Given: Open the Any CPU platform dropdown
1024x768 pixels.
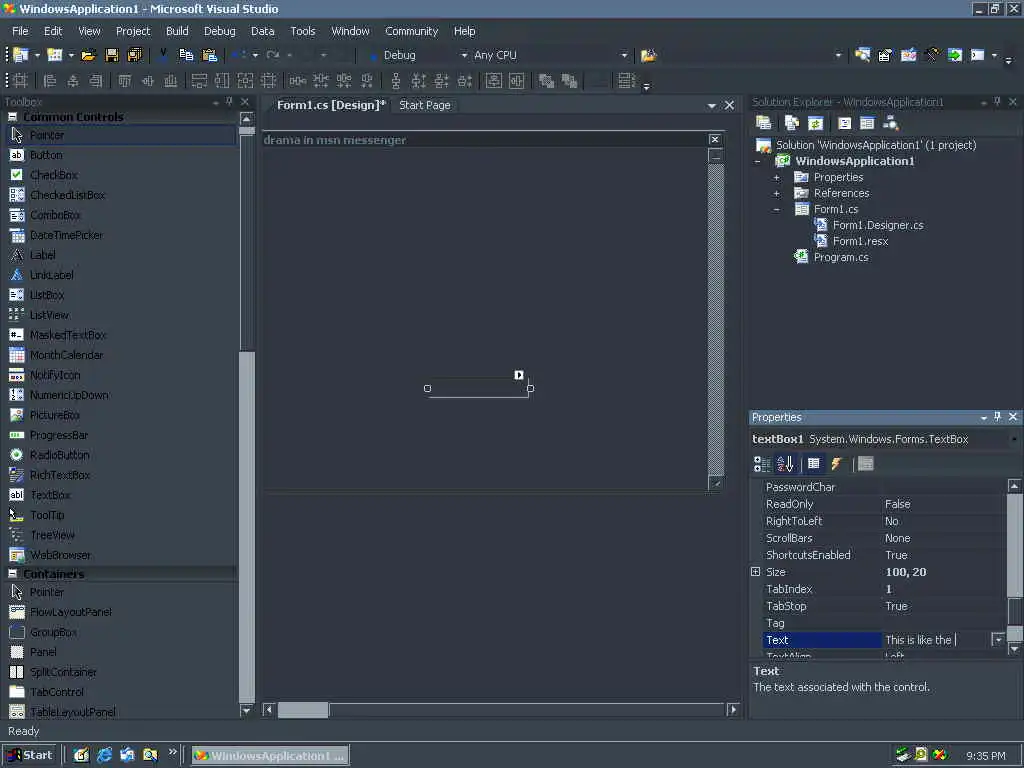Looking at the screenshot, I should coord(624,56).
